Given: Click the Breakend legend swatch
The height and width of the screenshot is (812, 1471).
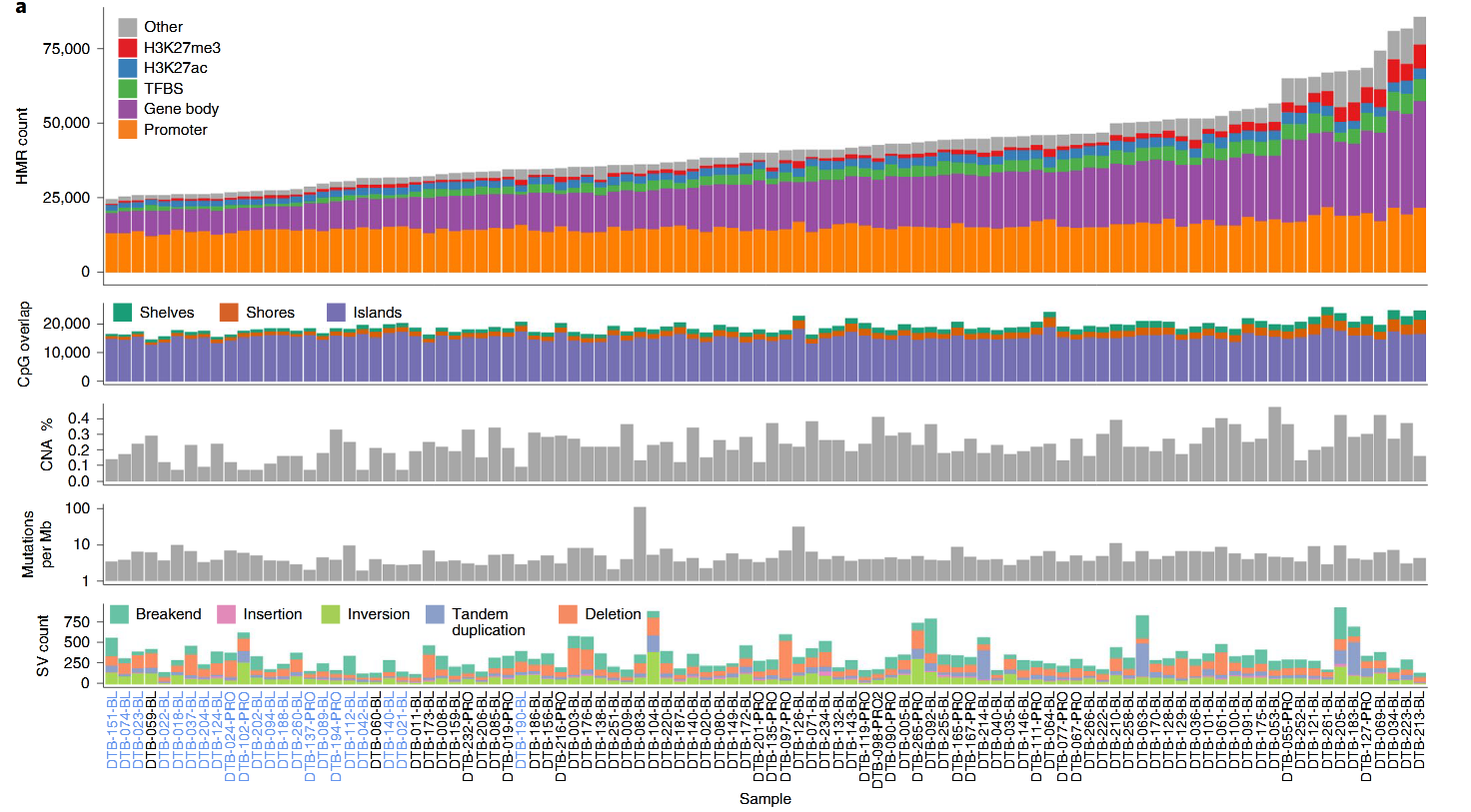Looking at the screenshot, I should pos(119,614).
